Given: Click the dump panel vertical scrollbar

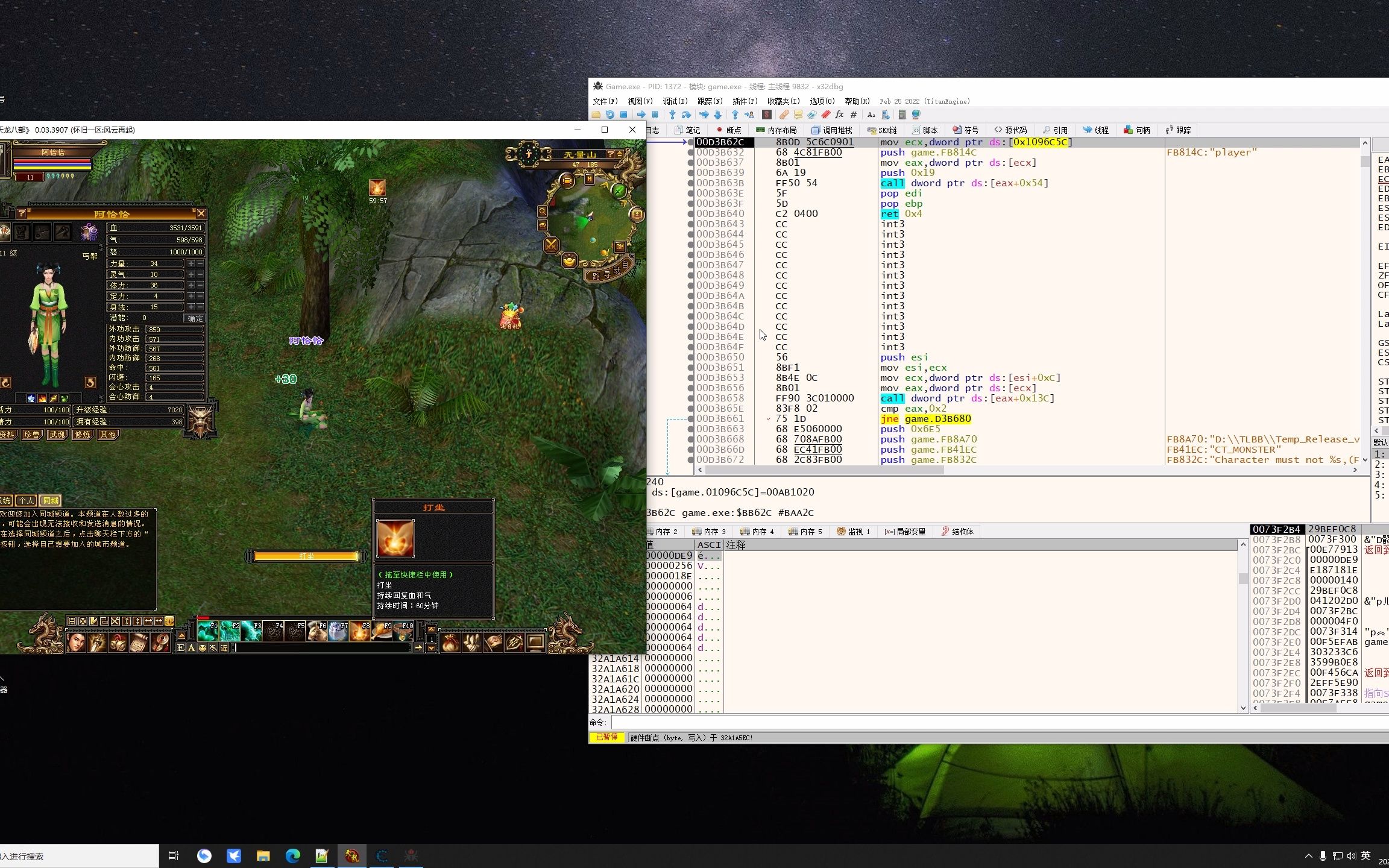Looking at the screenshot, I should point(1243,627).
